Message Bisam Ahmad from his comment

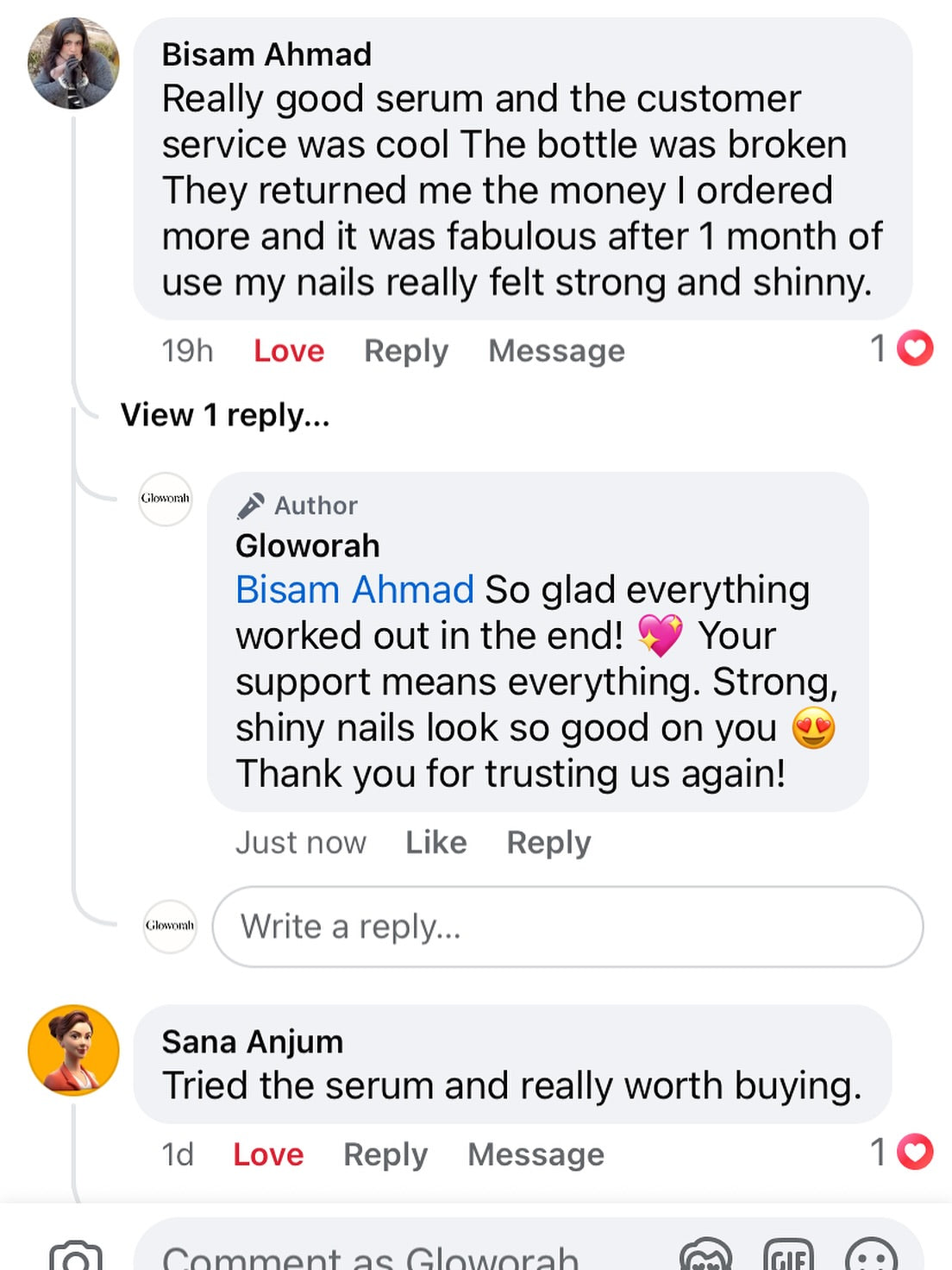(x=556, y=351)
